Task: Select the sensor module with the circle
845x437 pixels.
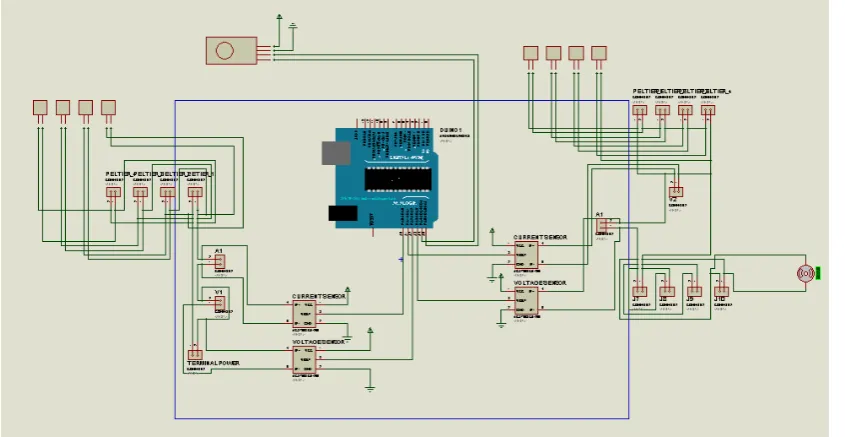Action: (231, 51)
